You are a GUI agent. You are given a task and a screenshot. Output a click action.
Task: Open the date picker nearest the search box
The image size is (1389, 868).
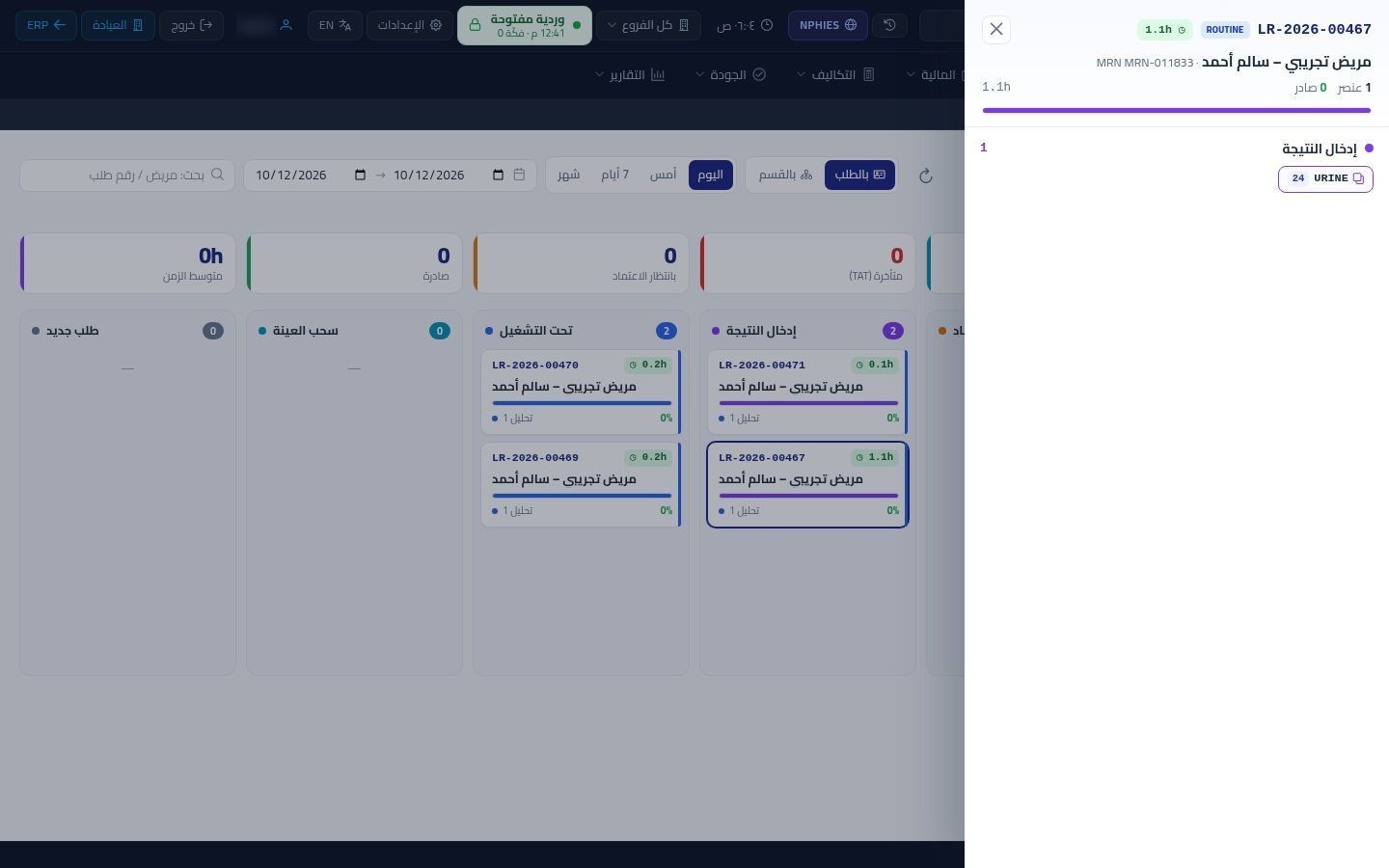coord(360,175)
